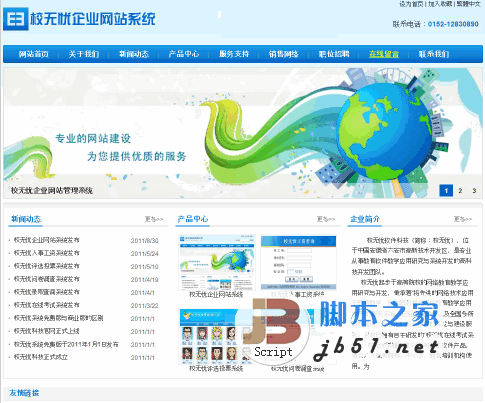Open 产品中心 from the navigation bar

tap(184, 54)
